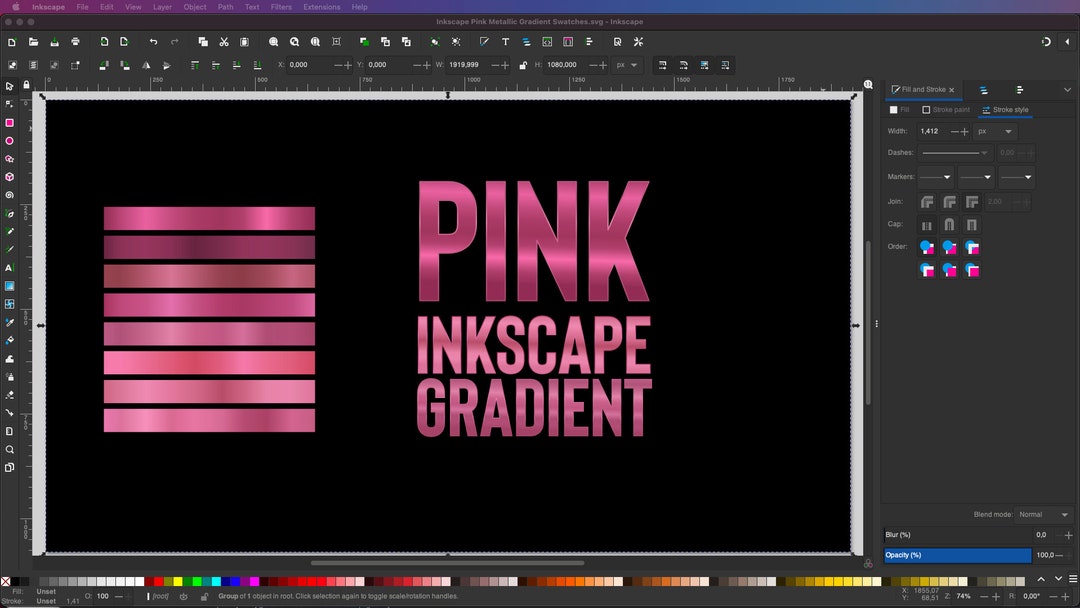Open the Dashes pattern dropdown

pyautogui.click(x=954, y=152)
